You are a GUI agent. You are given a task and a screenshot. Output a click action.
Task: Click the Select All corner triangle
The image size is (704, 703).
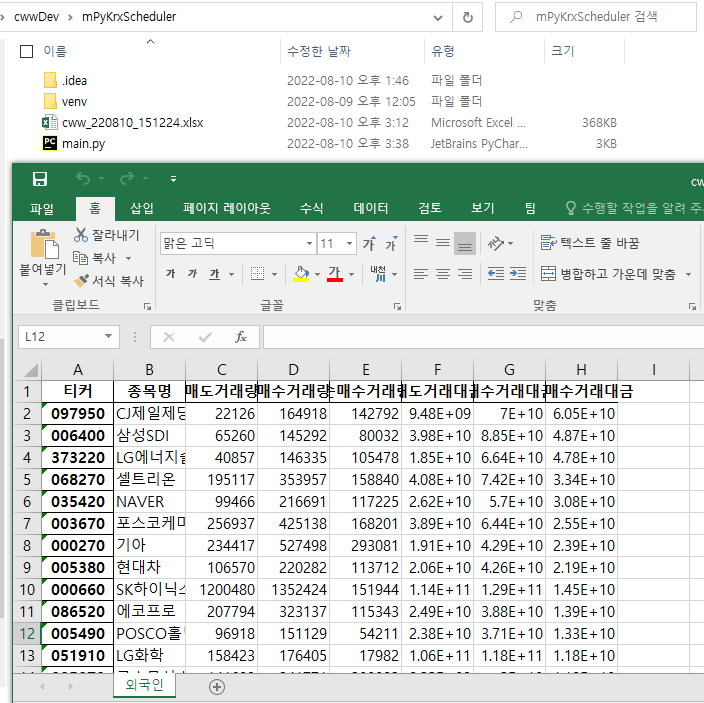coord(31,370)
